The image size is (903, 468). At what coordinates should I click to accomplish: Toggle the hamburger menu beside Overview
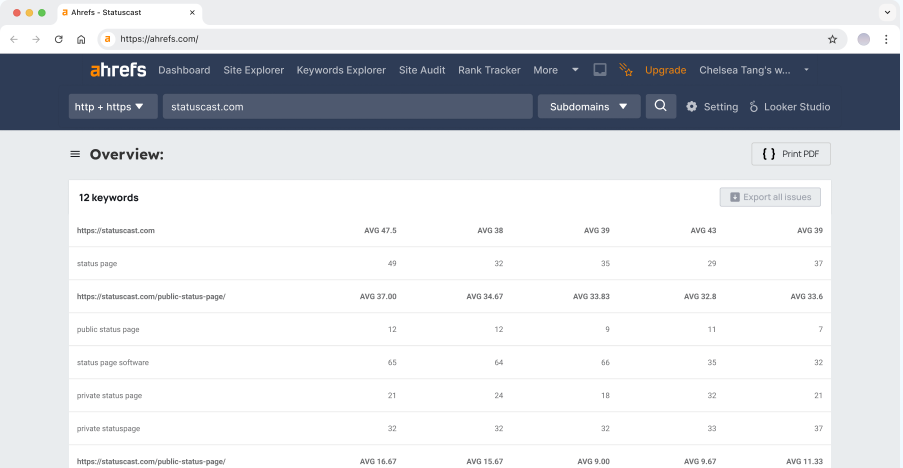(x=75, y=154)
